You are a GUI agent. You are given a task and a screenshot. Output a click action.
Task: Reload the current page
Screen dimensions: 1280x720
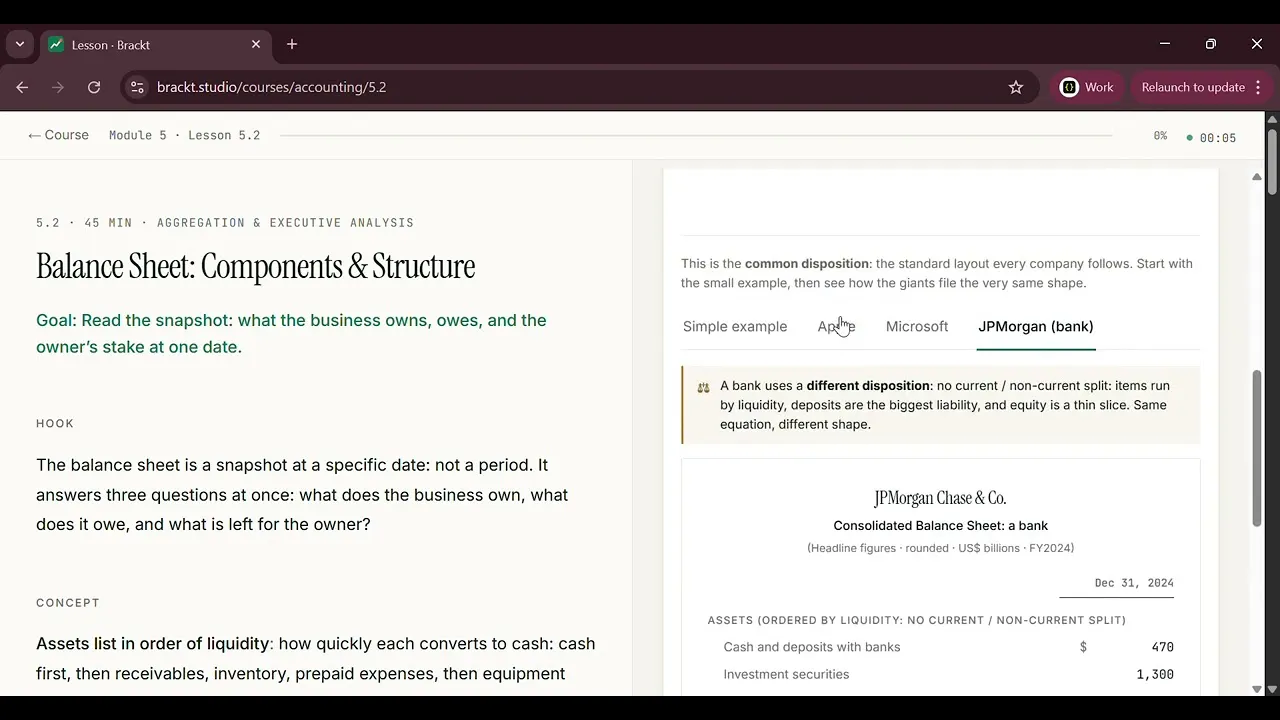pos(94,87)
